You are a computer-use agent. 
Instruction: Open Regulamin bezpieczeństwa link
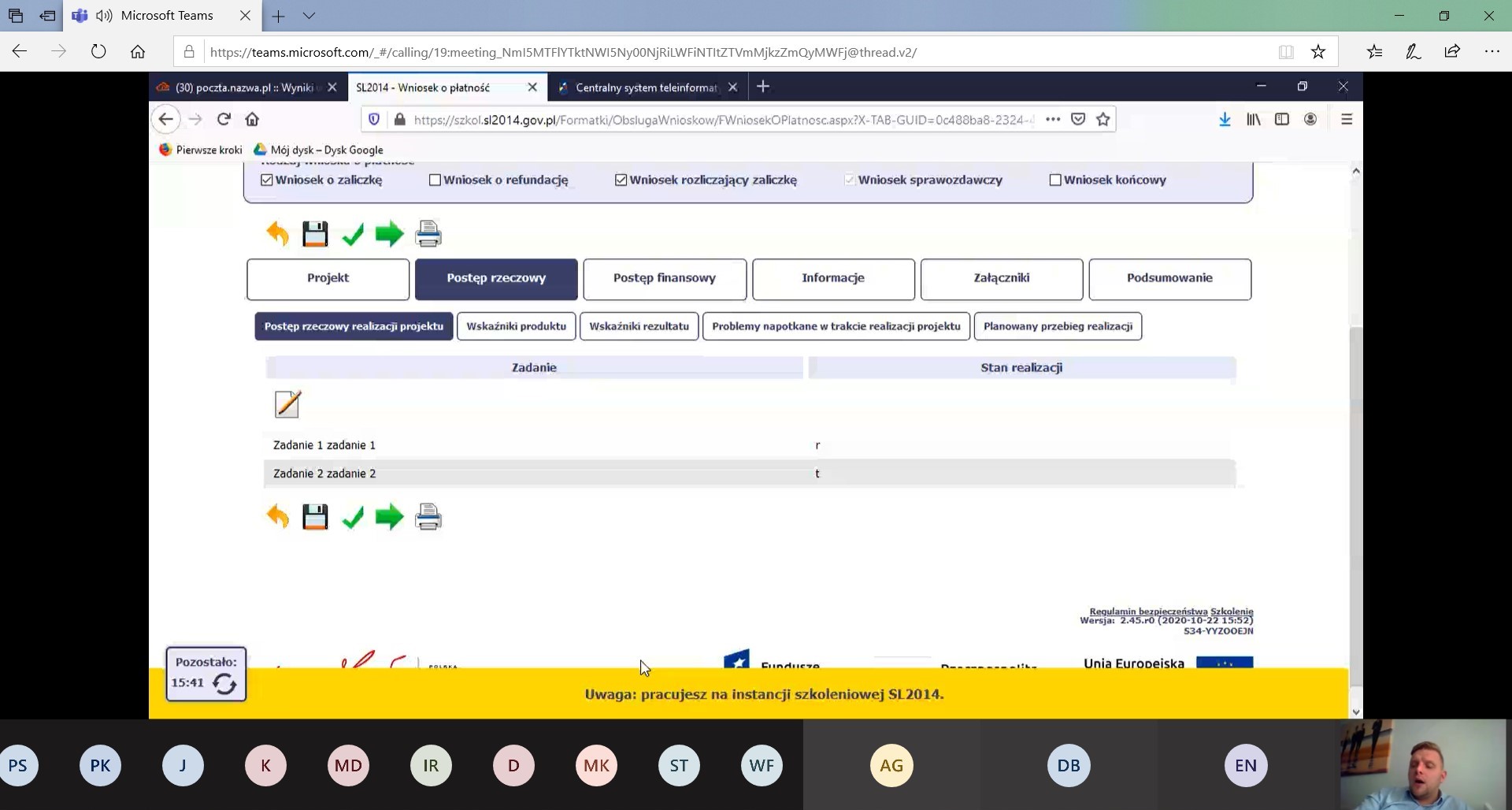[x=1148, y=611]
